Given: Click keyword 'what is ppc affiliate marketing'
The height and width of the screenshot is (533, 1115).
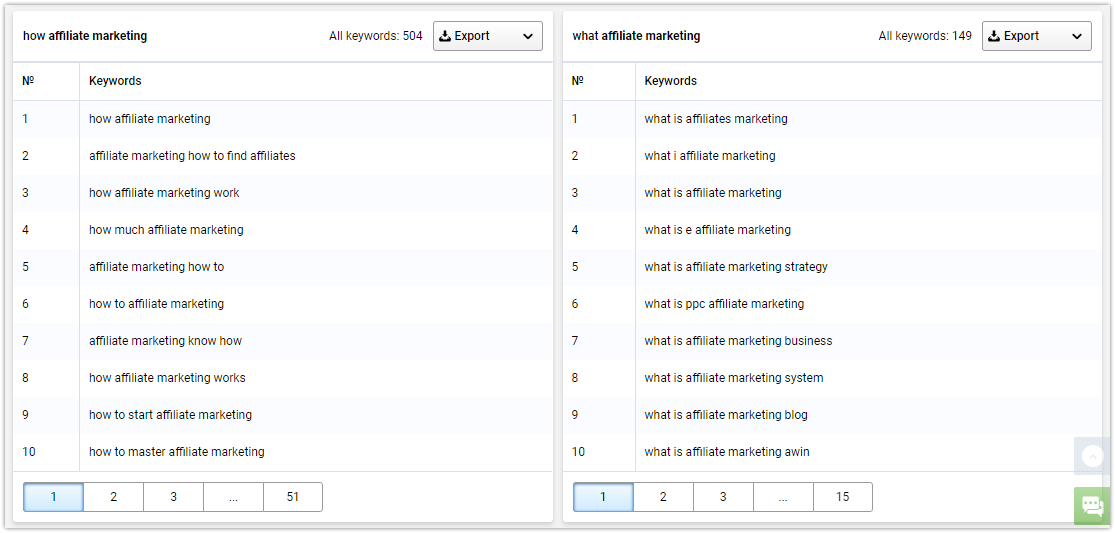Looking at the screenshot, I should tap(725, 304).
